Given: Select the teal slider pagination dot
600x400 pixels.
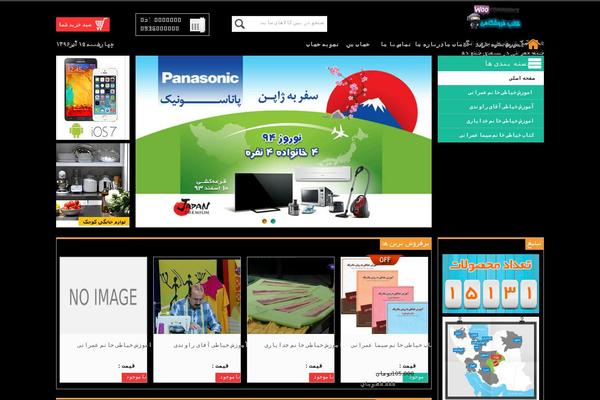Looking at the screenshot, I should tap(273, 221).
